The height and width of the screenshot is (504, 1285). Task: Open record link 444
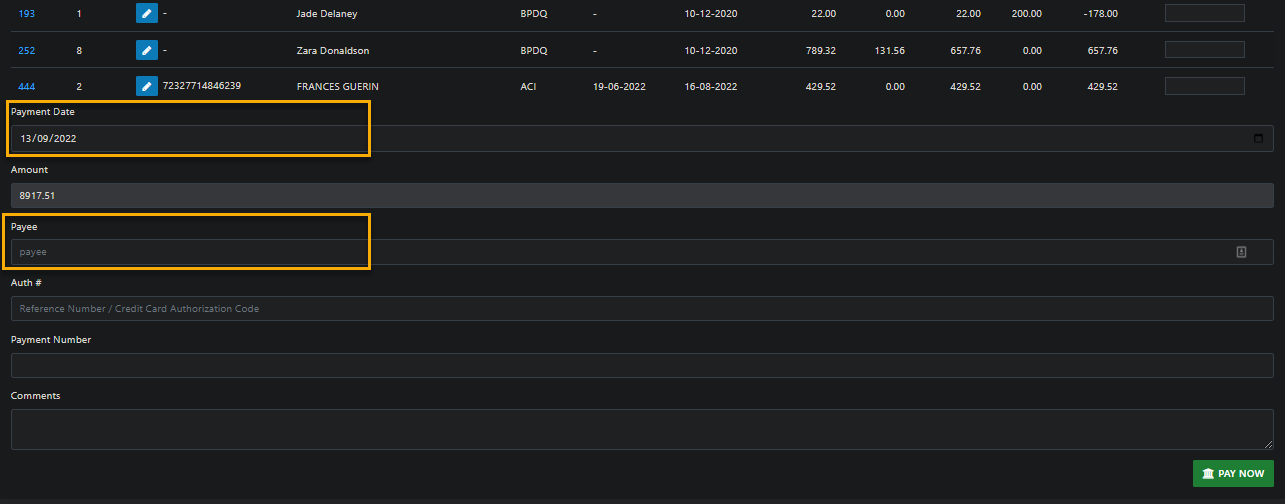(x=27, y=86)
